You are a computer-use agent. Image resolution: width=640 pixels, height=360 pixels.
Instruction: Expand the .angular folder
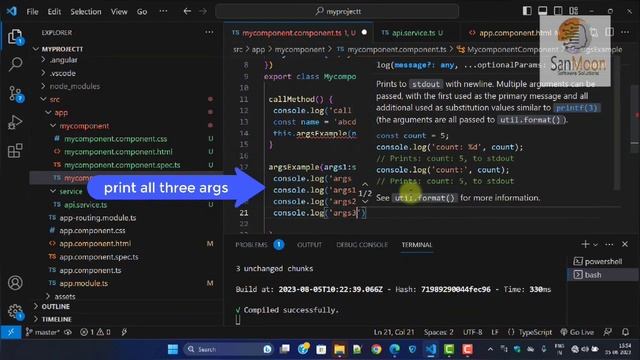pyautogui.click(x=63, y=60)
